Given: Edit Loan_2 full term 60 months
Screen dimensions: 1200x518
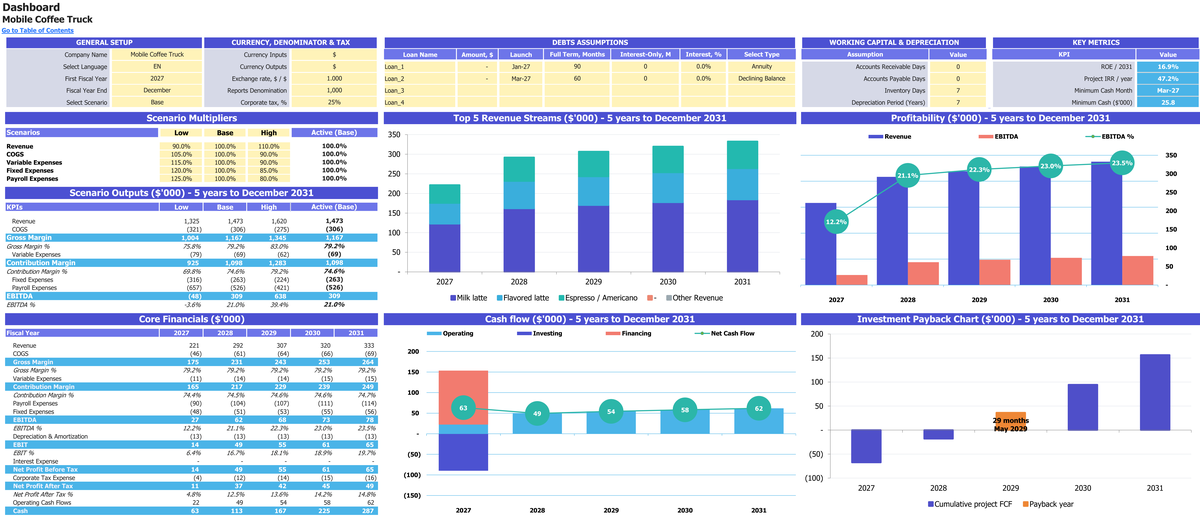Looking at the screenshot, I should click(577, 78).
